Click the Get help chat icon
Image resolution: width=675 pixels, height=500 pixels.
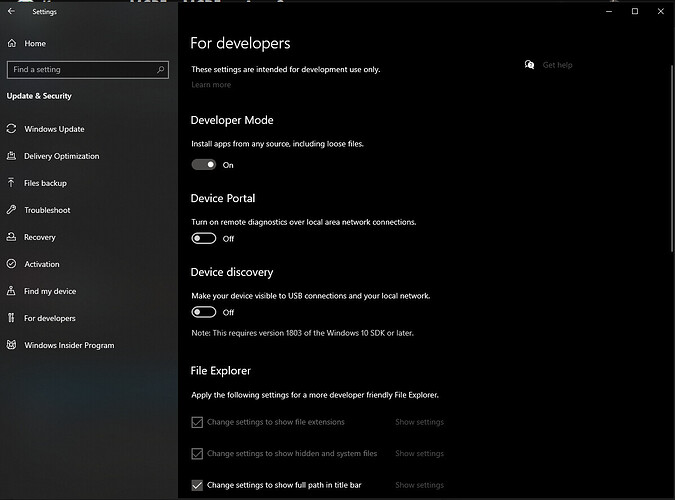pos(529,65)
